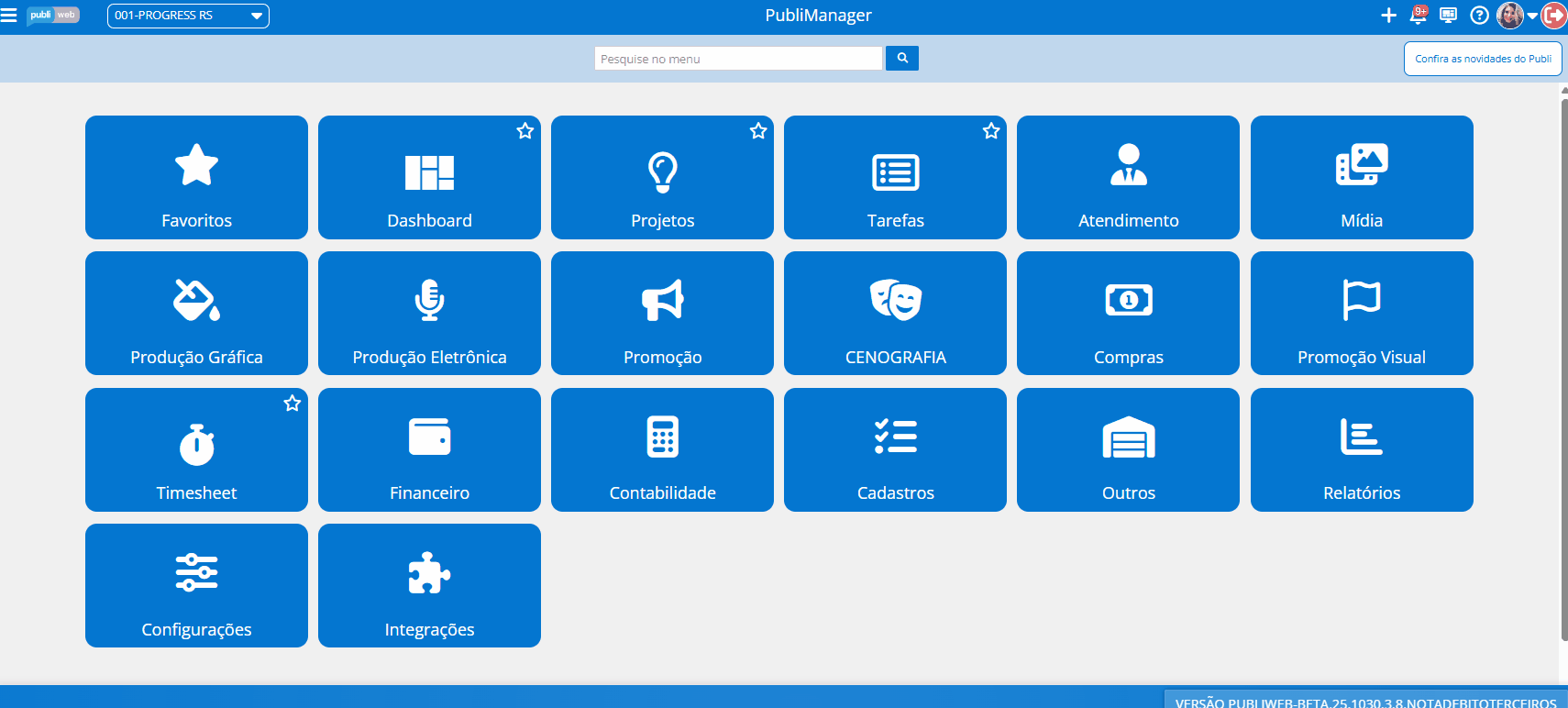Image resolution: width=1568 pixels, height=708 pixels.
Task: Open the notifications bell with 9+ badge
Action: pyautogui.click(x=1419, y=16)
